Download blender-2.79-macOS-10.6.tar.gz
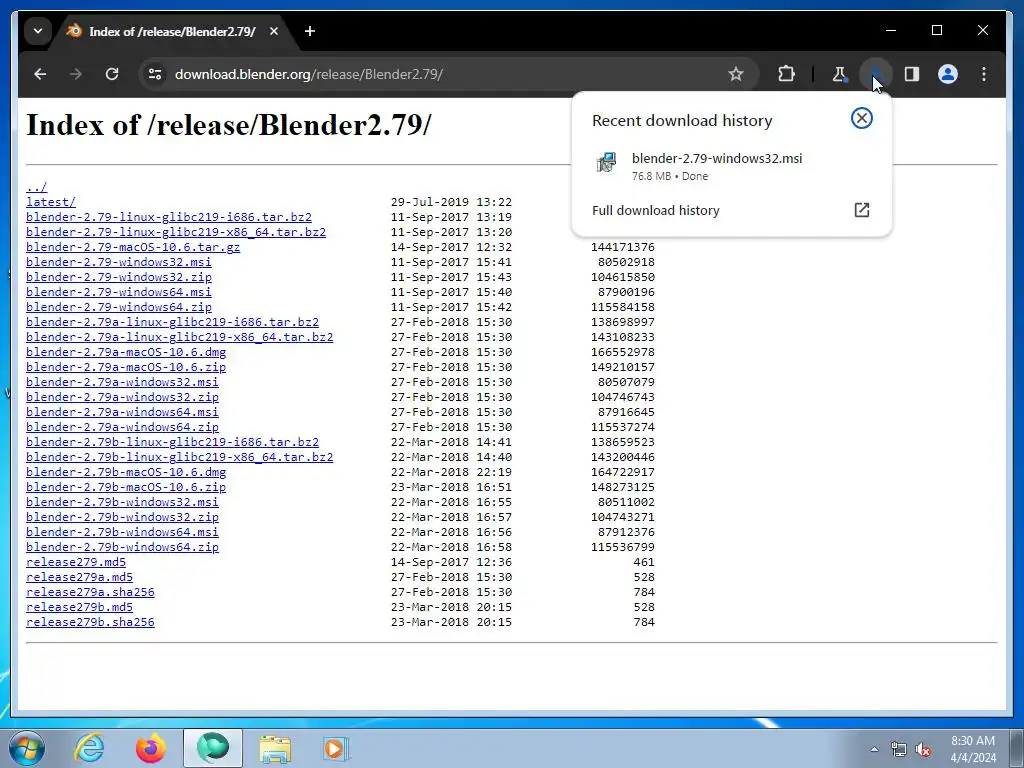The image size is (1024, 768). point(133,248)
